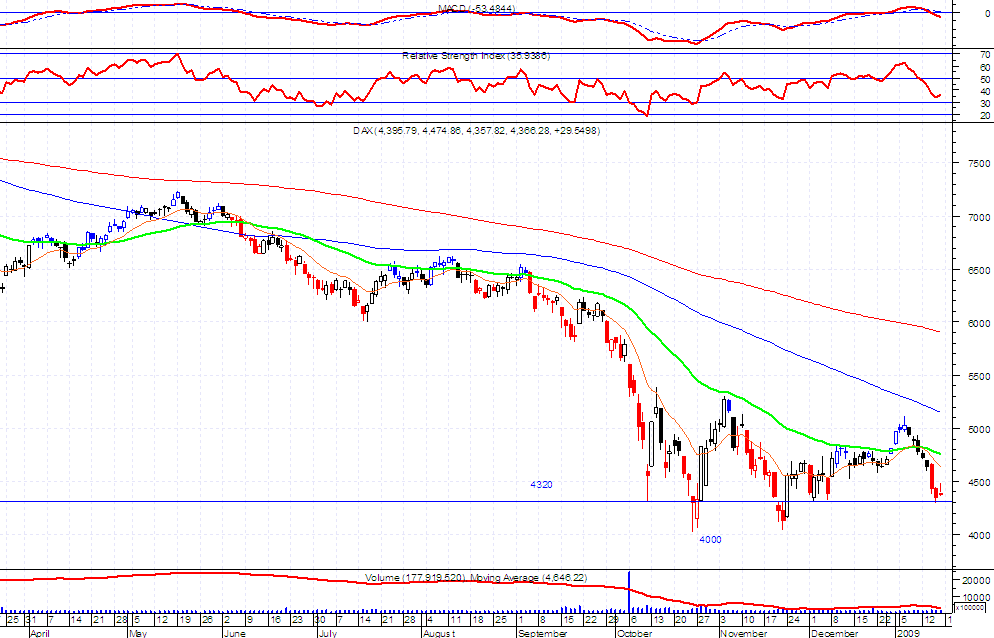Screen dimensions: 994x638
Task: Click the May month label
Action: tap(138, 633)
